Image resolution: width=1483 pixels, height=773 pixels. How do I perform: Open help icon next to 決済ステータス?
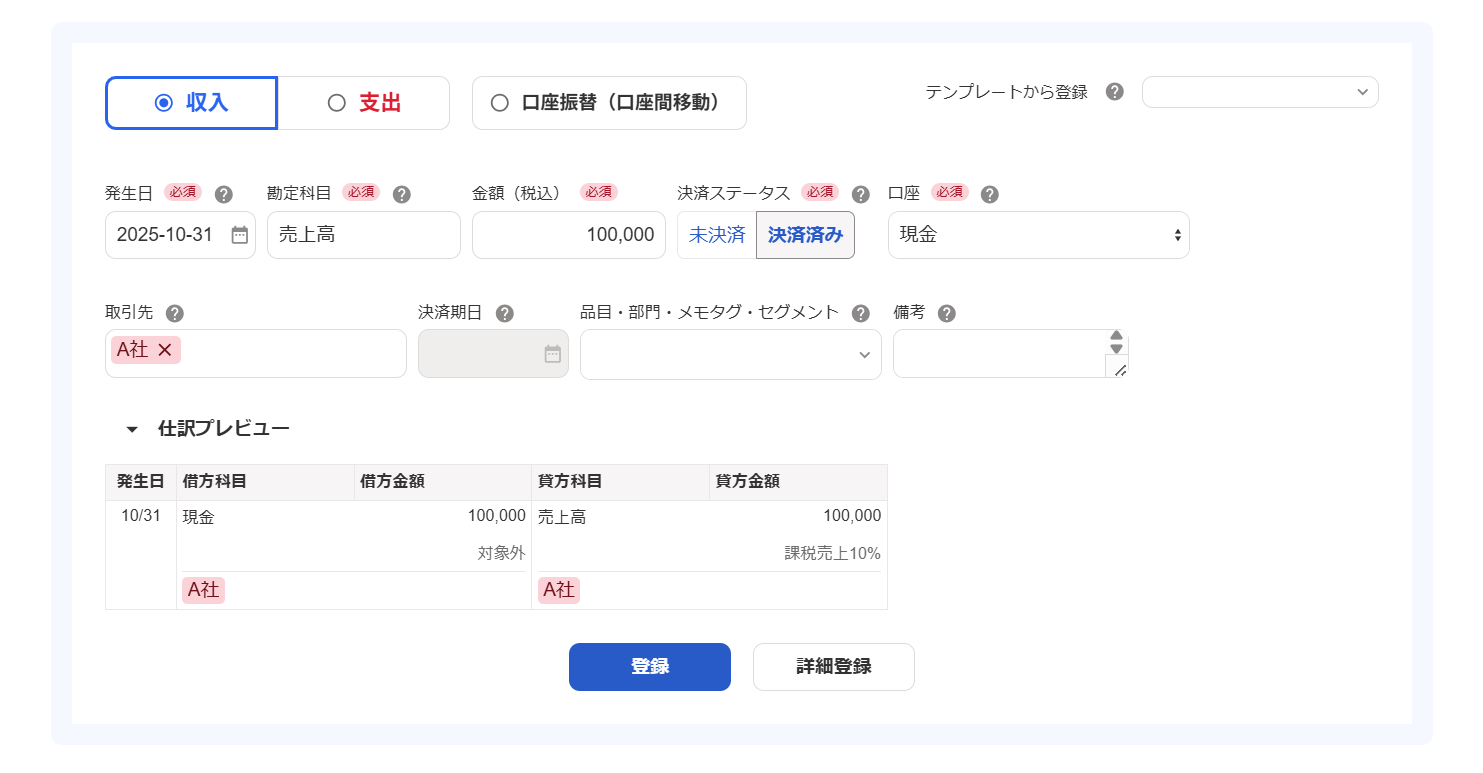[860, 194]
